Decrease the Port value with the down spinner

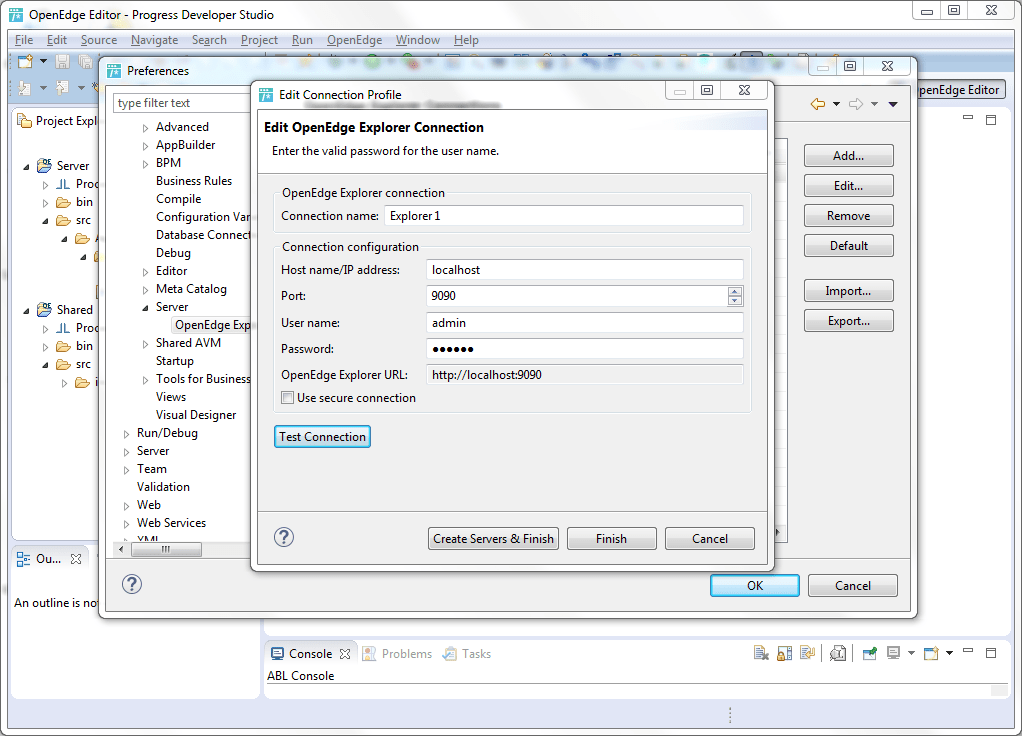tap(735, 301)
